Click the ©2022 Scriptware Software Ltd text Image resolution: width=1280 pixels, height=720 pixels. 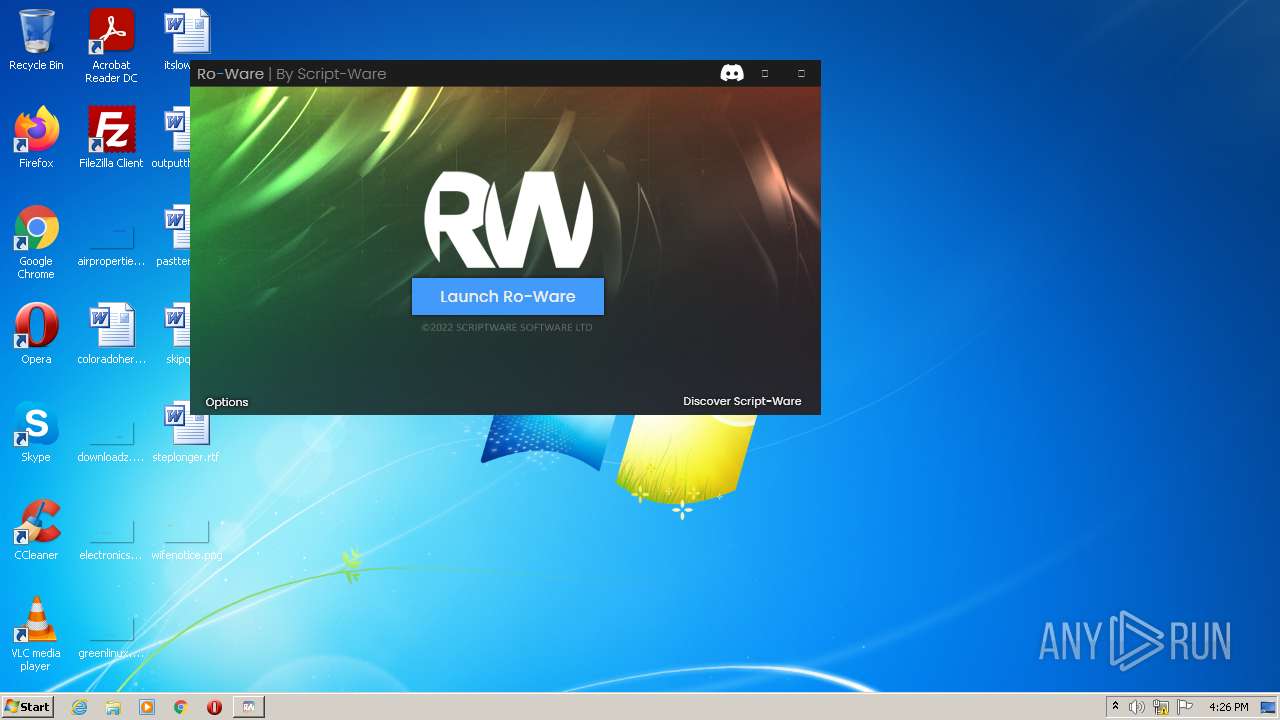pos(507,327)
